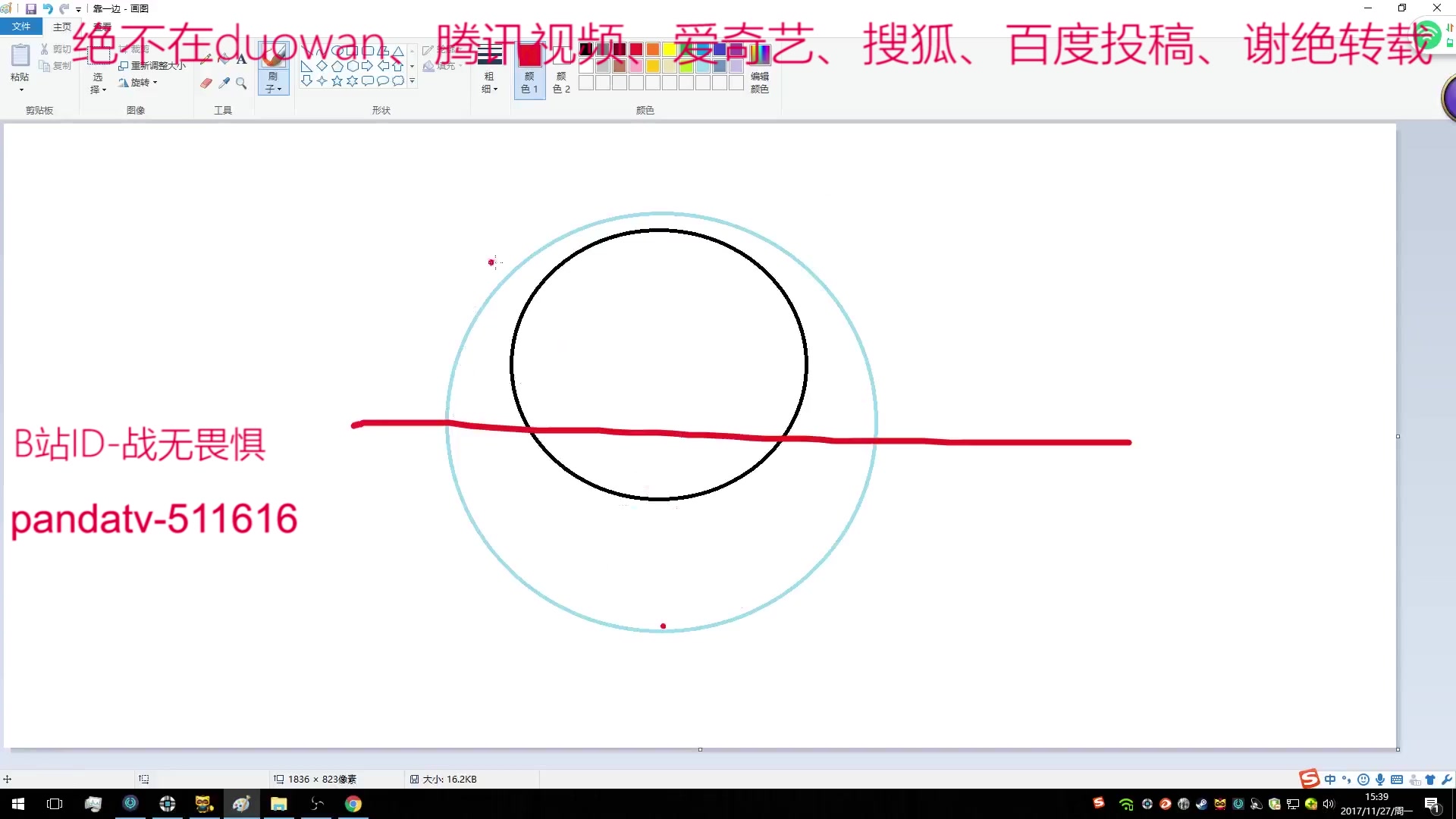Viewport: 1456px width, 819px height.
Task: Switch to the Home (主页) tab
Action: (x=62, y=27)
